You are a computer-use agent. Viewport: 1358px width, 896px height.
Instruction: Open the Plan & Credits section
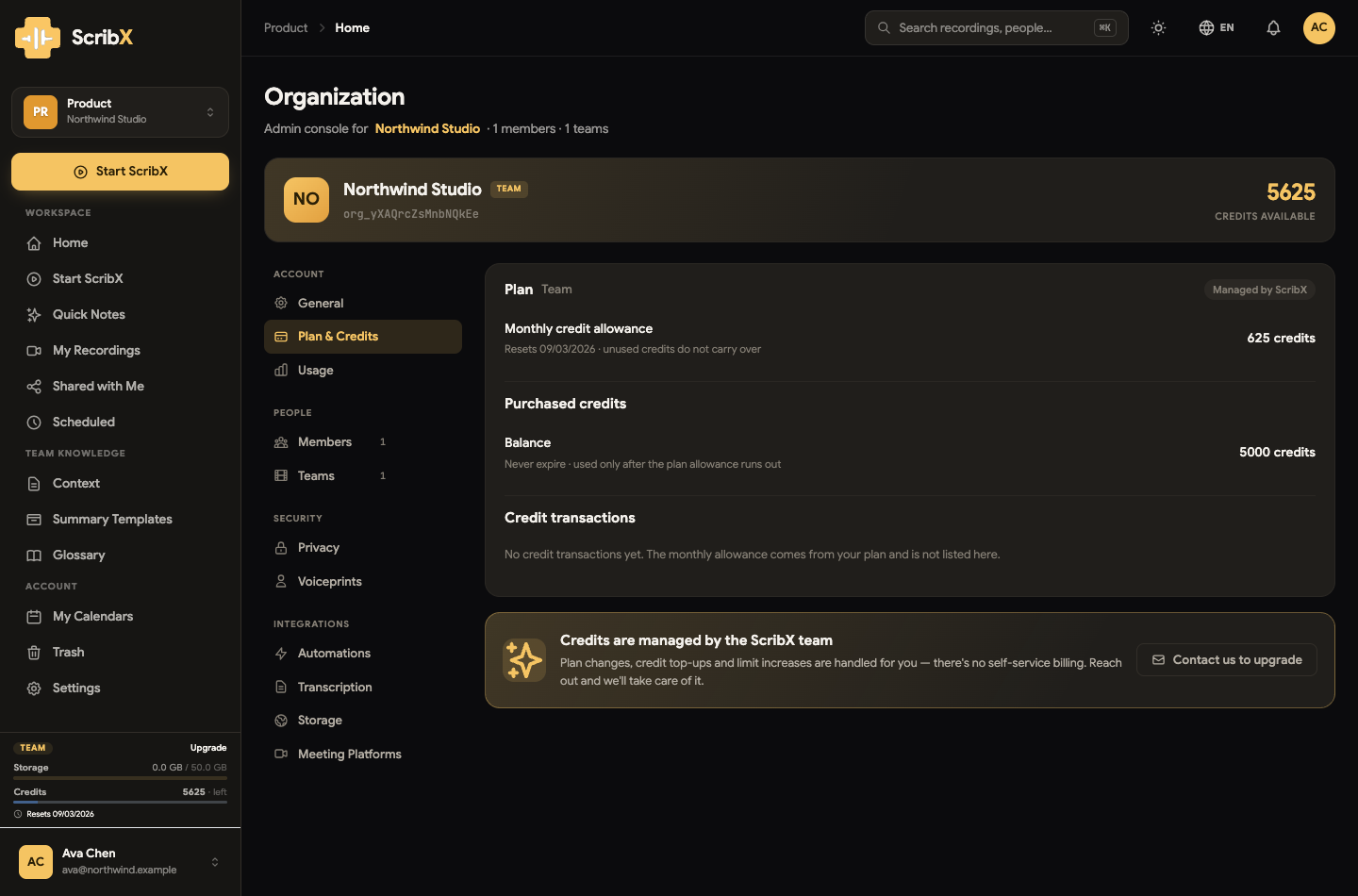tap(363, 337)
